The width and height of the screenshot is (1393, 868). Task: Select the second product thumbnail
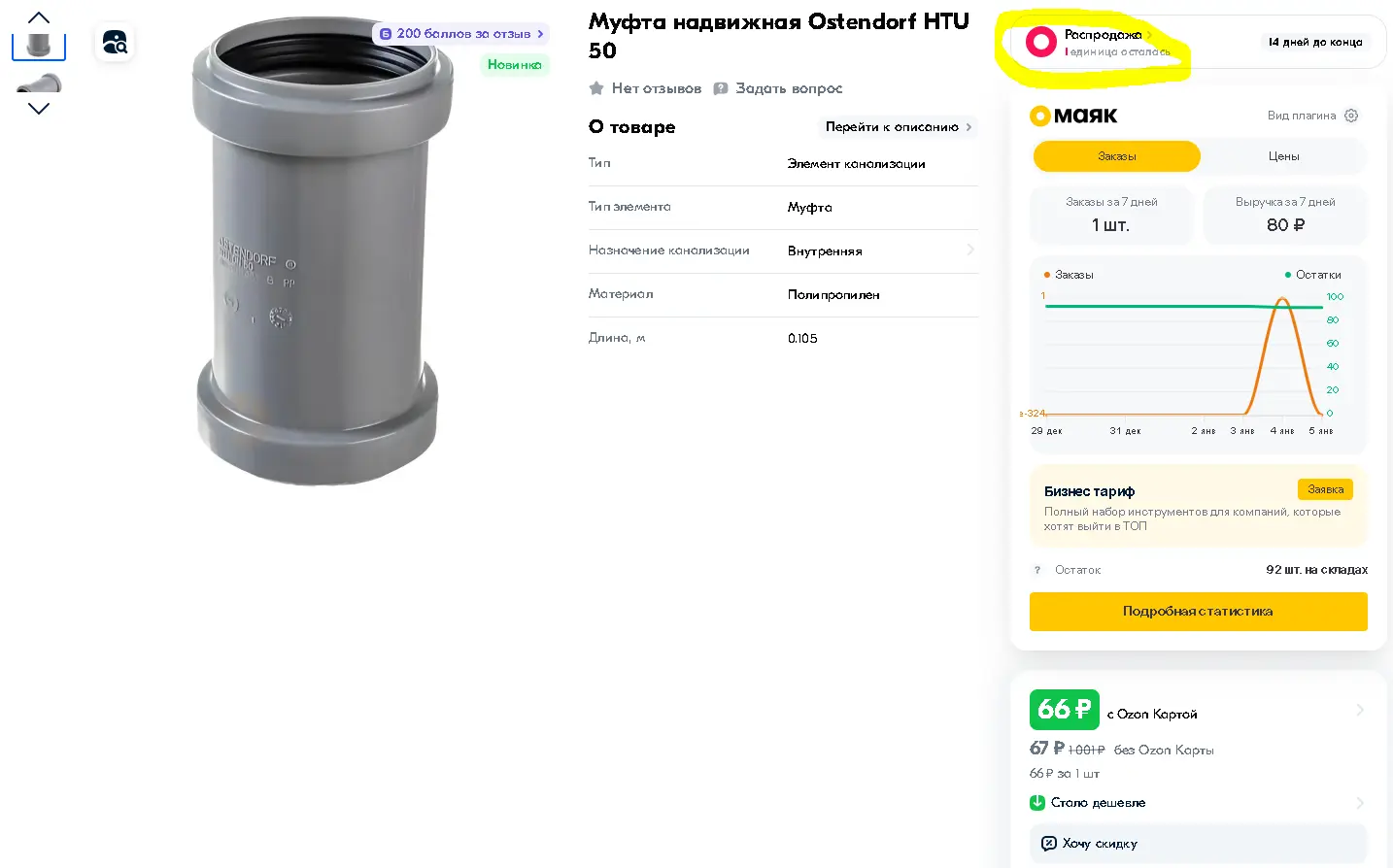pyautogui.click(x=39, y=83)
